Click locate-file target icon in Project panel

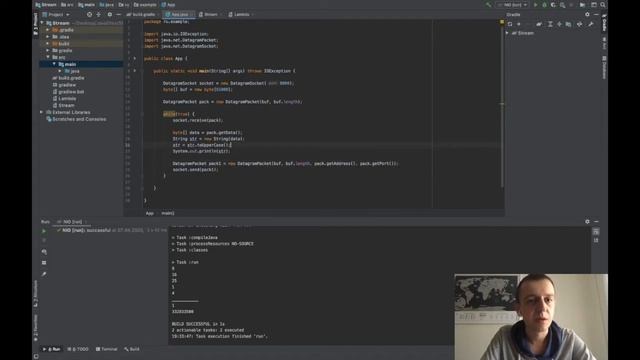click(89, 14)
